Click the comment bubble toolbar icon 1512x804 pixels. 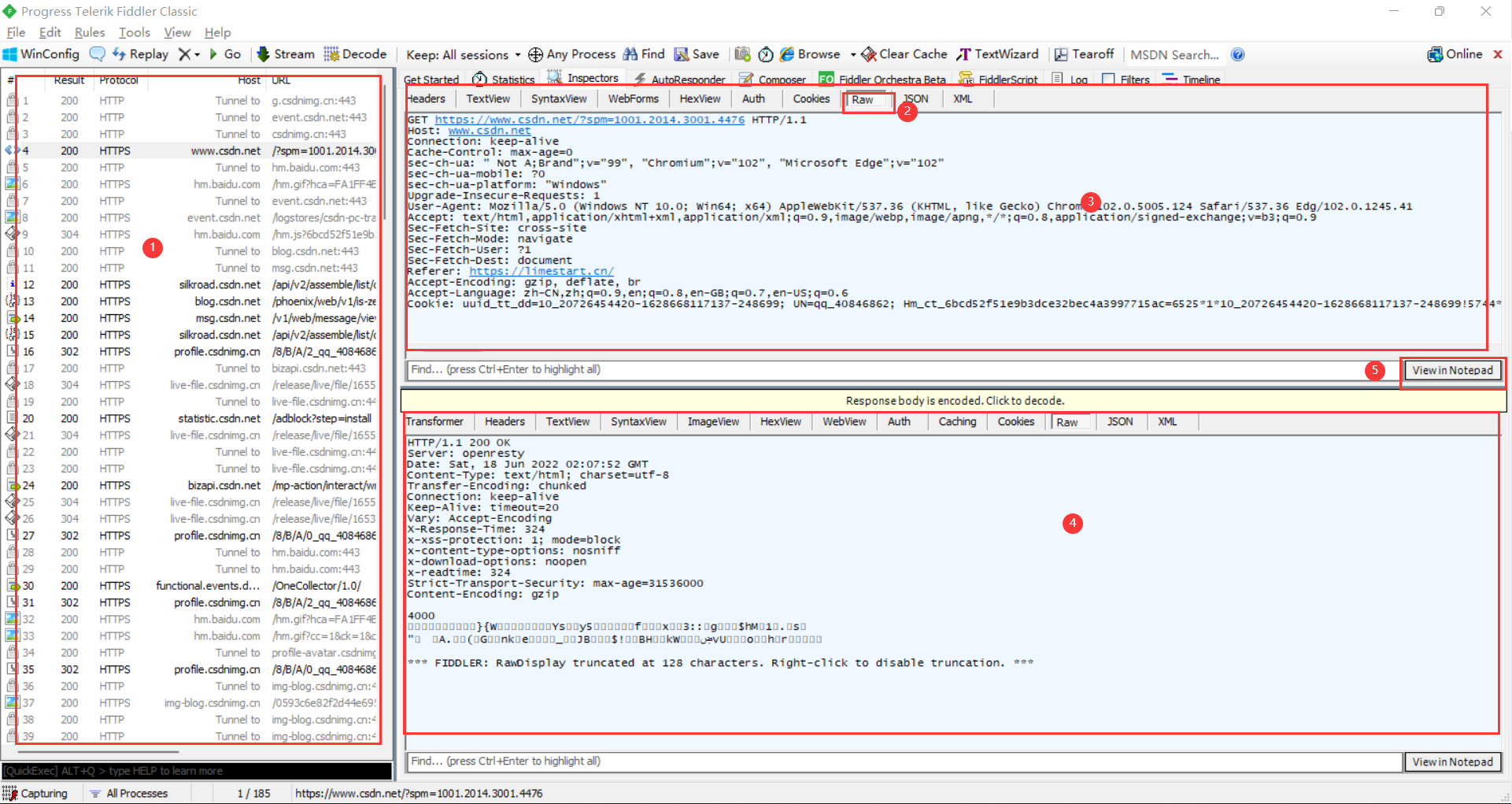click(x=98, y=54)
